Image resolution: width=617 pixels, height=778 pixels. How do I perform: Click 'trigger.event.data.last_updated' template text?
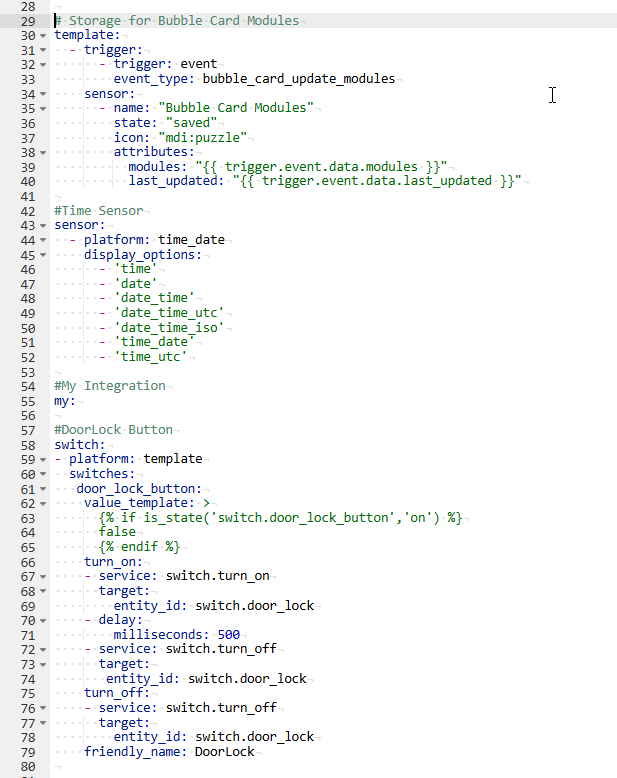377,181
